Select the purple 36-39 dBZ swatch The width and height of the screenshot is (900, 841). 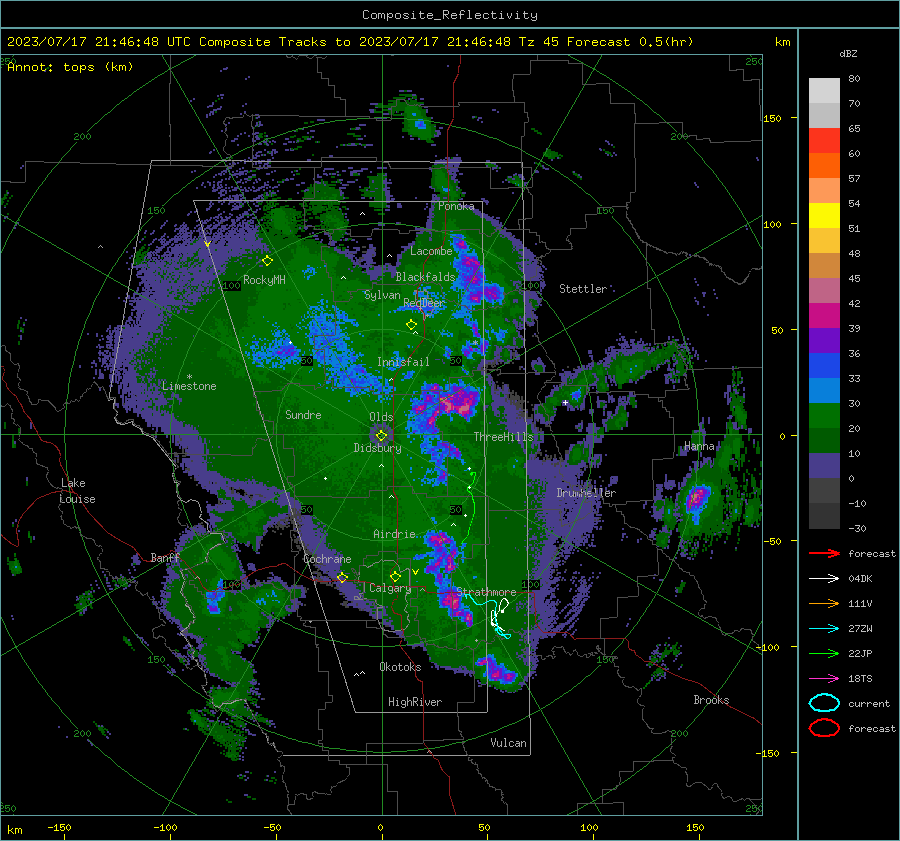[824, 340]
